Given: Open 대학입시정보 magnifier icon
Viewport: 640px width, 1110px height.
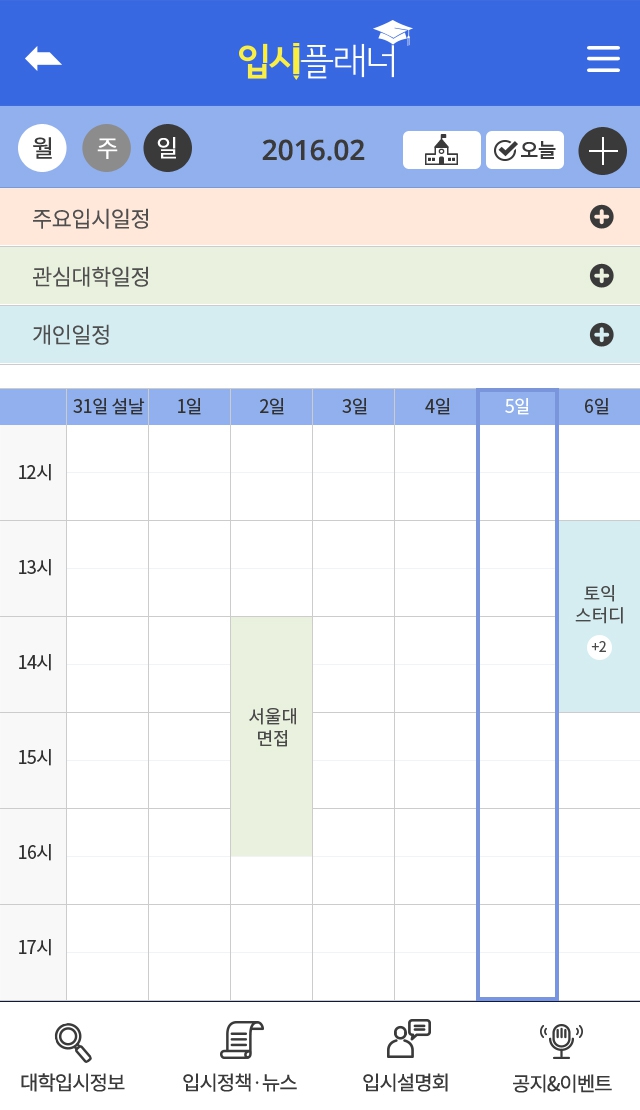Looking at the screenshot, I should pos(73,1043).
